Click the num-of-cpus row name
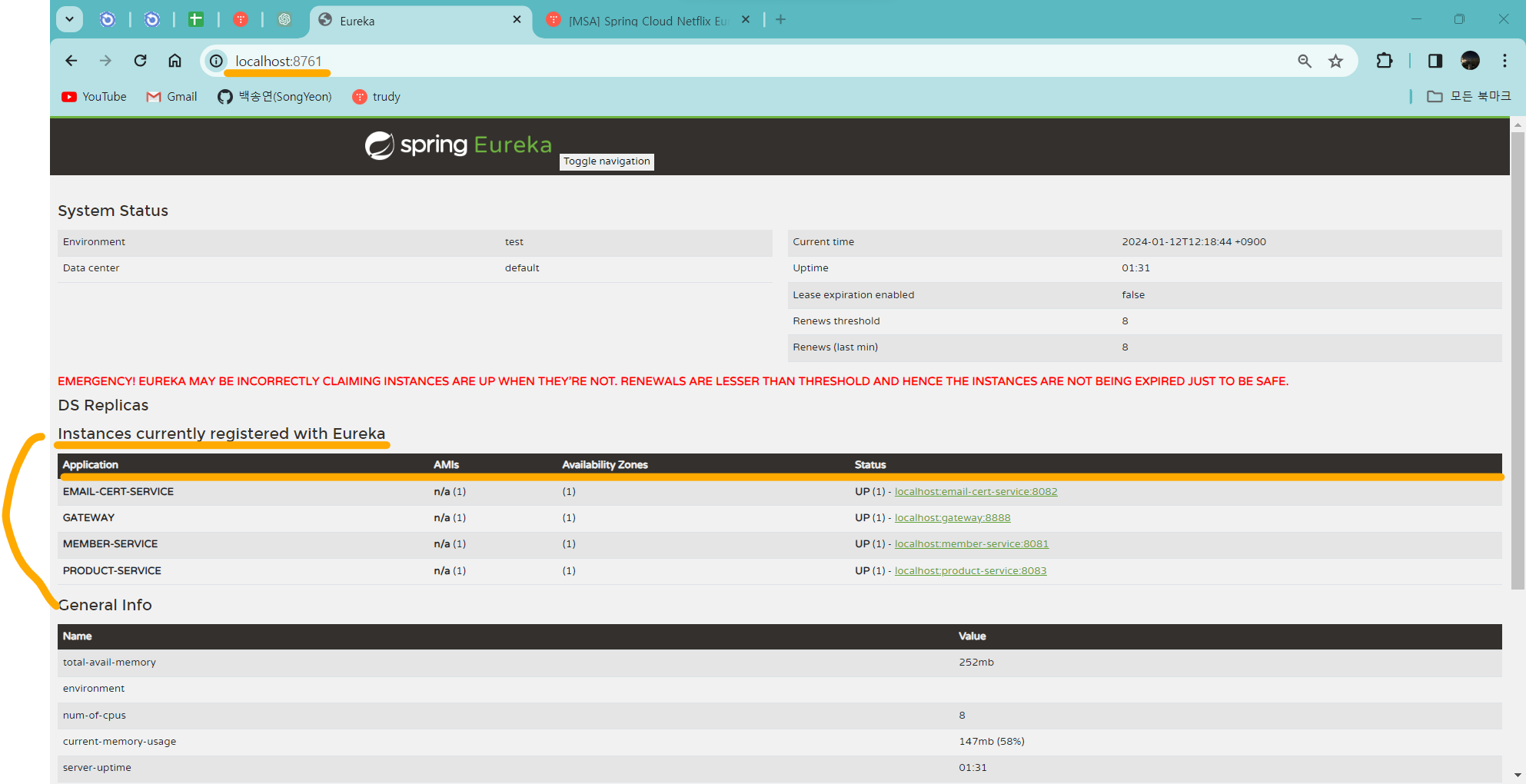The width and height of the screenshot is (1526, 784). coord(95,716)
